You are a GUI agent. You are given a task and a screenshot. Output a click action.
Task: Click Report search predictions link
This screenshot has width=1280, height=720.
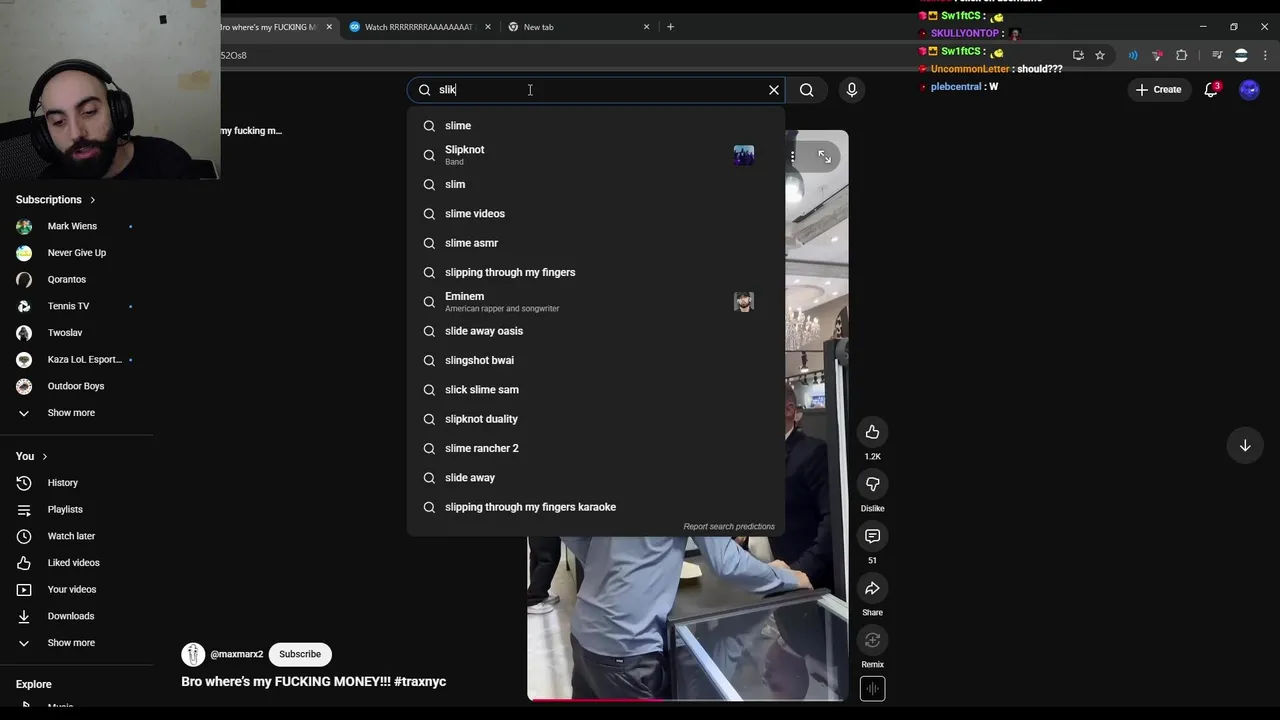point(729,526)
